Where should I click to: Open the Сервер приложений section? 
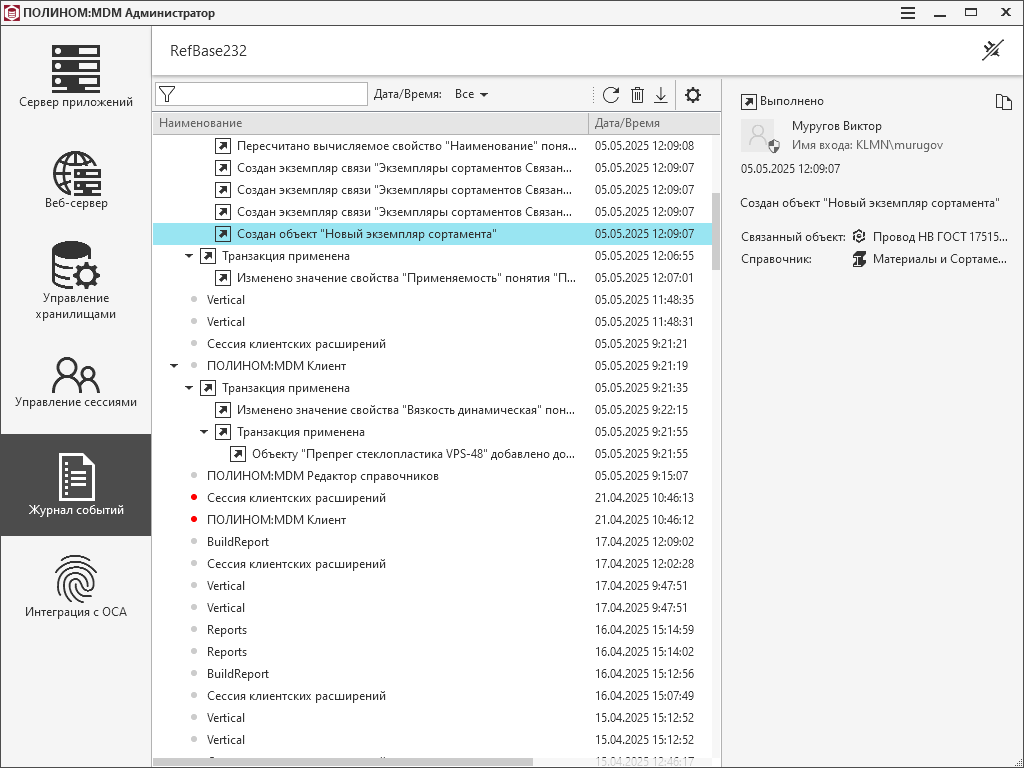pyautogui.click(x=76, y=76)
